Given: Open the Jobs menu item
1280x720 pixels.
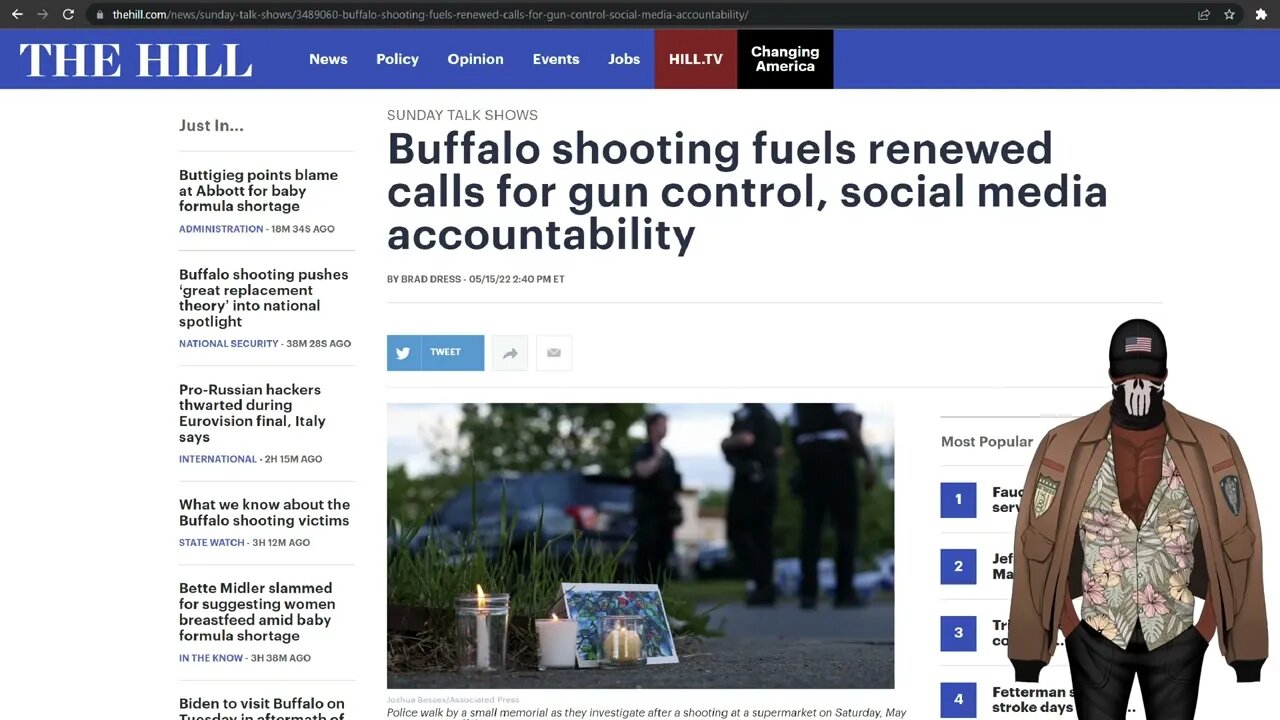Looking at the screenshot, I should coord(624,59).
